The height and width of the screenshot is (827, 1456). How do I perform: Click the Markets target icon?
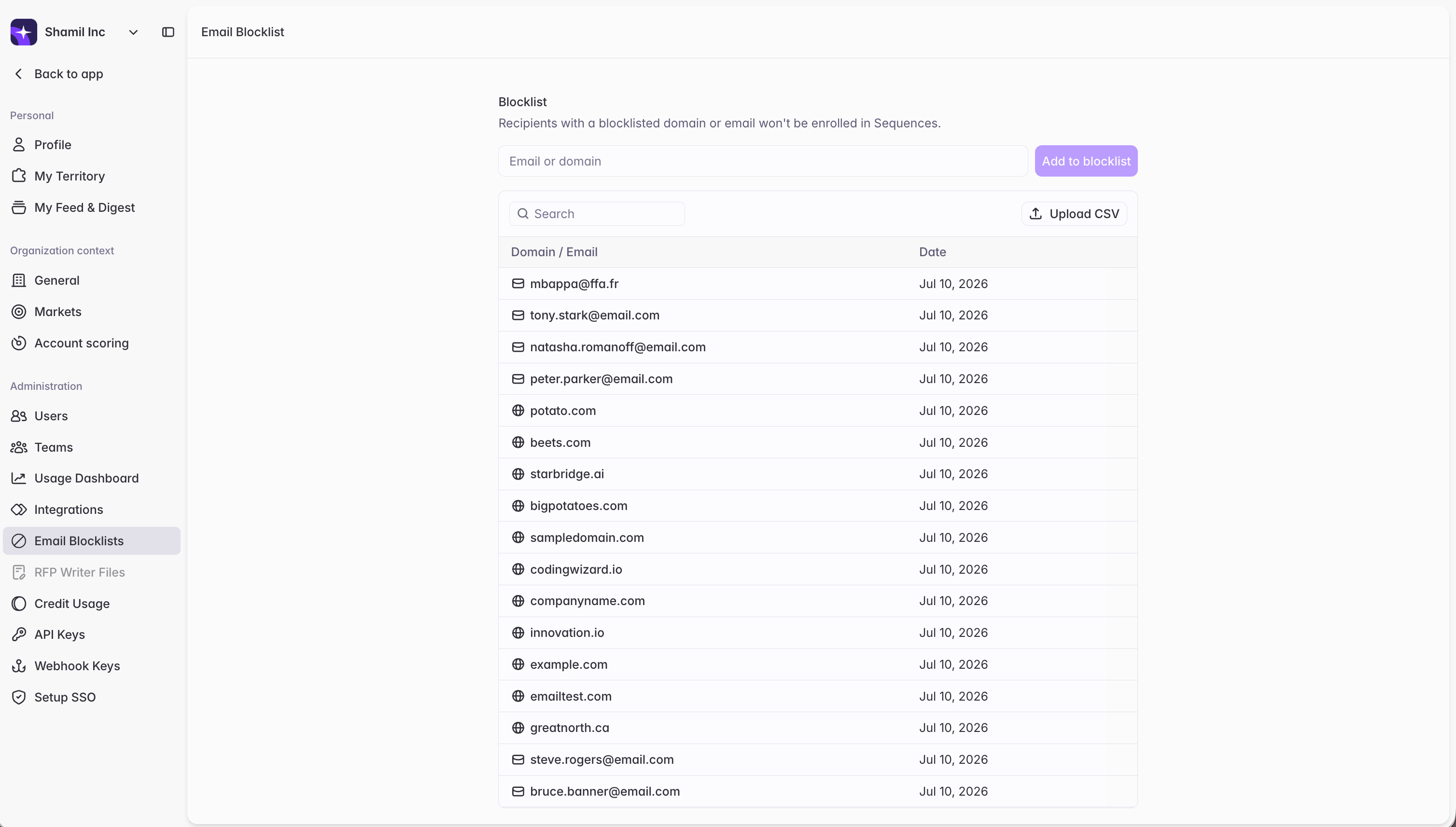(19, 312)
